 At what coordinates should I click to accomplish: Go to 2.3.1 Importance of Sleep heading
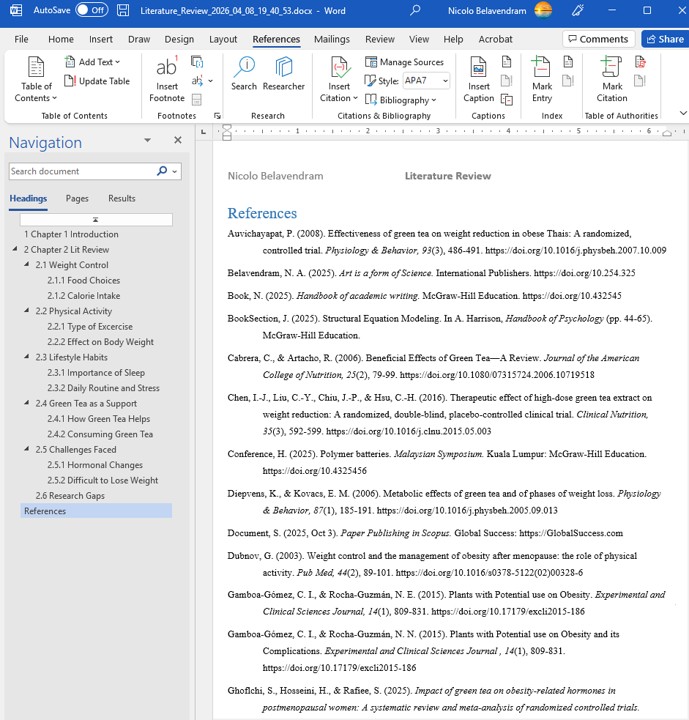tap(96, 372)
